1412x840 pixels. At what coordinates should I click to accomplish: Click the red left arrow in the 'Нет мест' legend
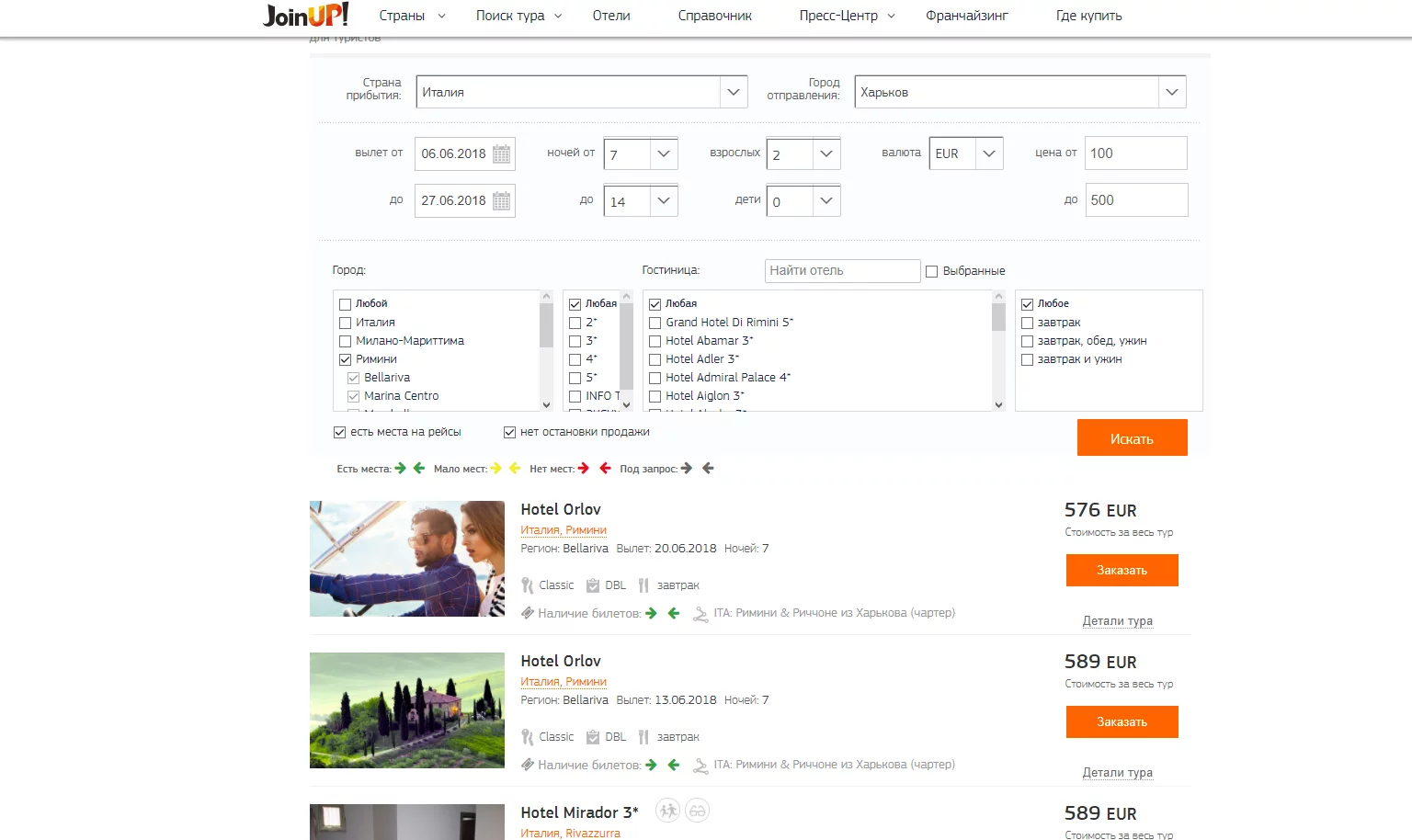click(x=605, y=469)
